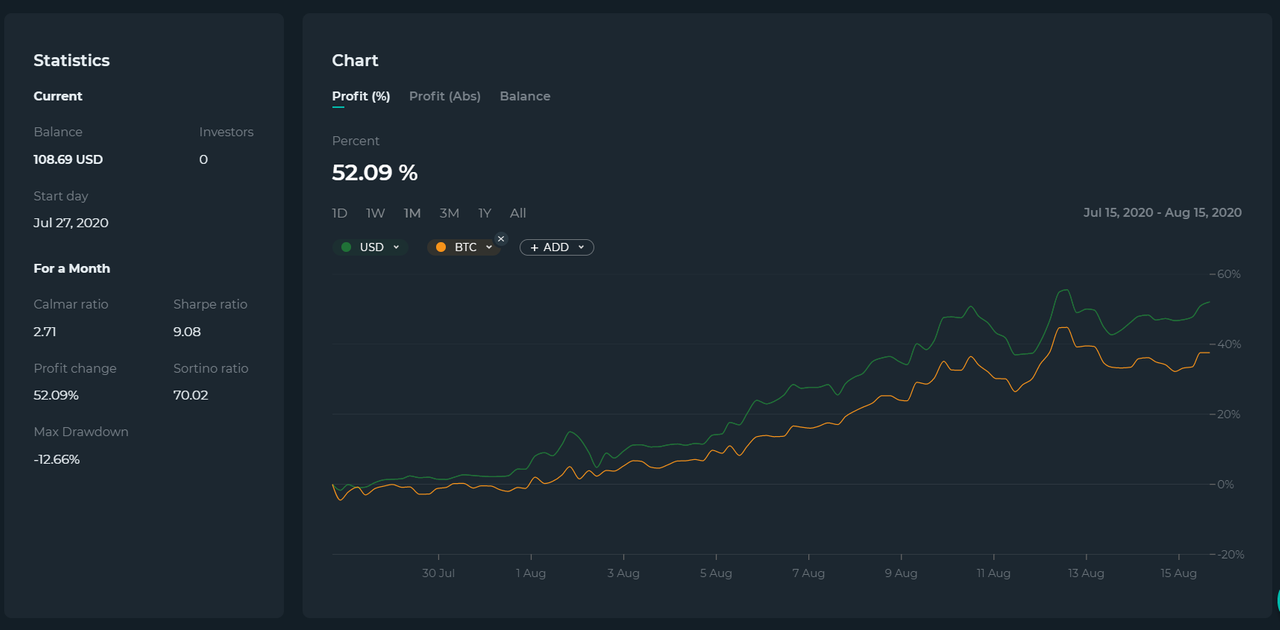Viewport: 1280px width, 630px height.
Task: Choose the 3M time range
Action: 449,213
